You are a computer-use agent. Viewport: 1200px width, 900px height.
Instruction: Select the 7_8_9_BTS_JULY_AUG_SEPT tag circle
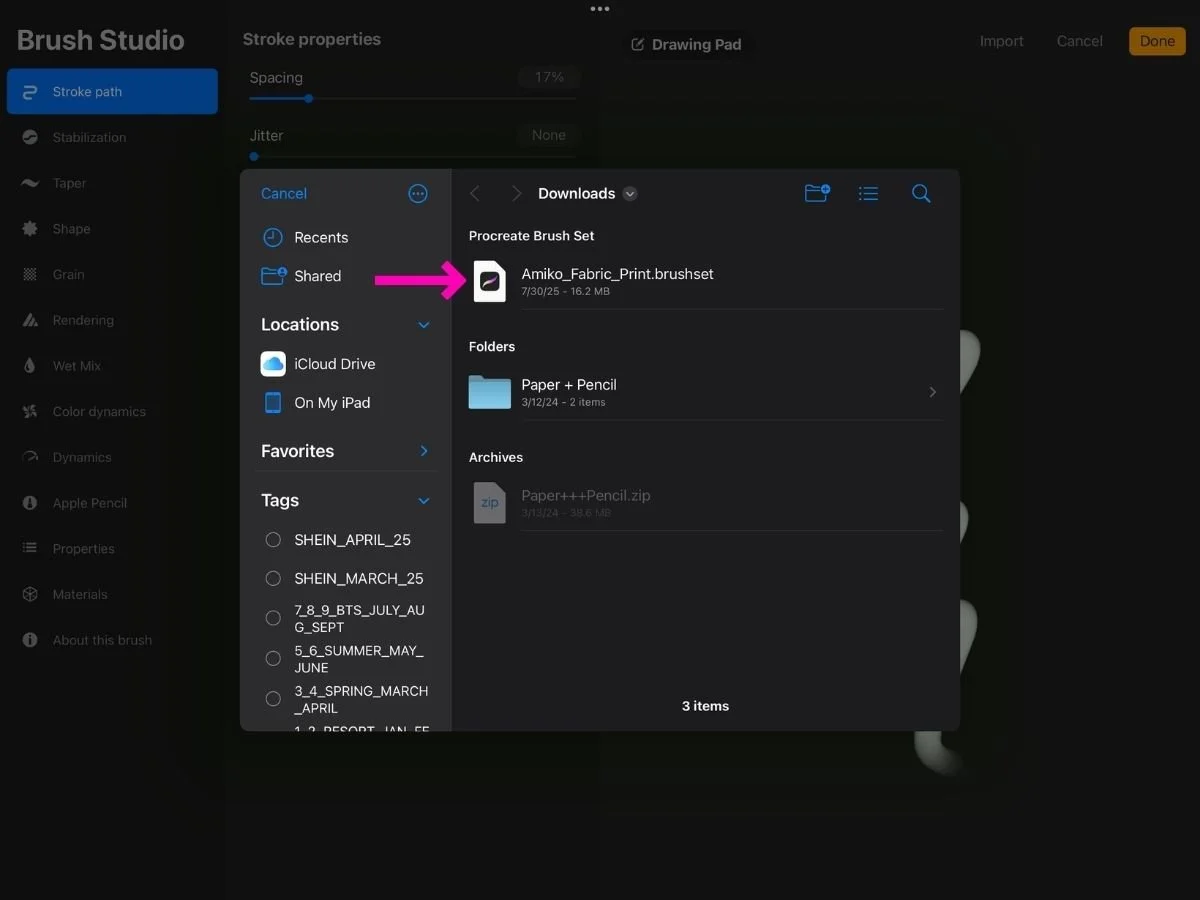(273, 618)
